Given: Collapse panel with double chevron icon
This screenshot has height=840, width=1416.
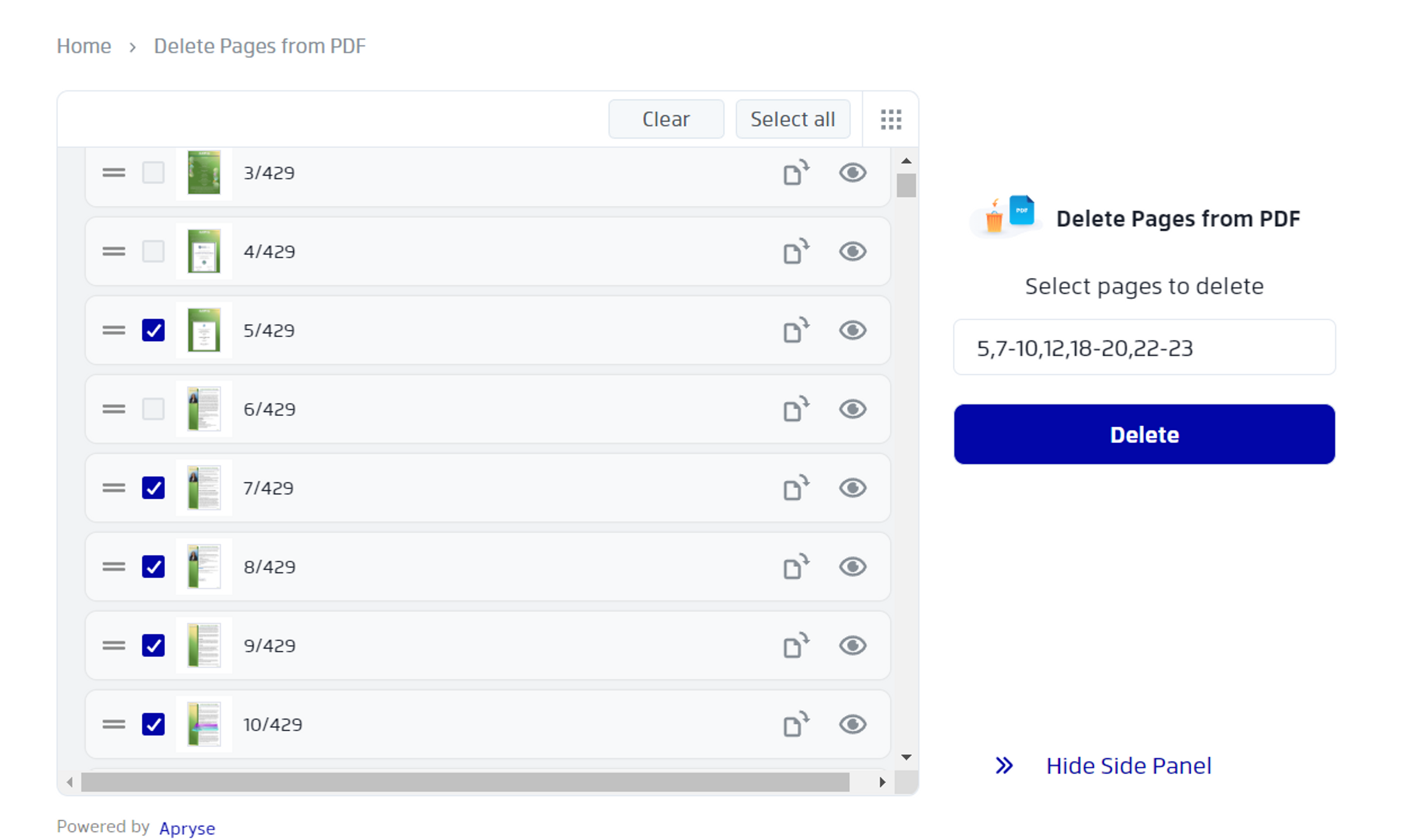Looking at the screenshot, I should [1004, 765].
